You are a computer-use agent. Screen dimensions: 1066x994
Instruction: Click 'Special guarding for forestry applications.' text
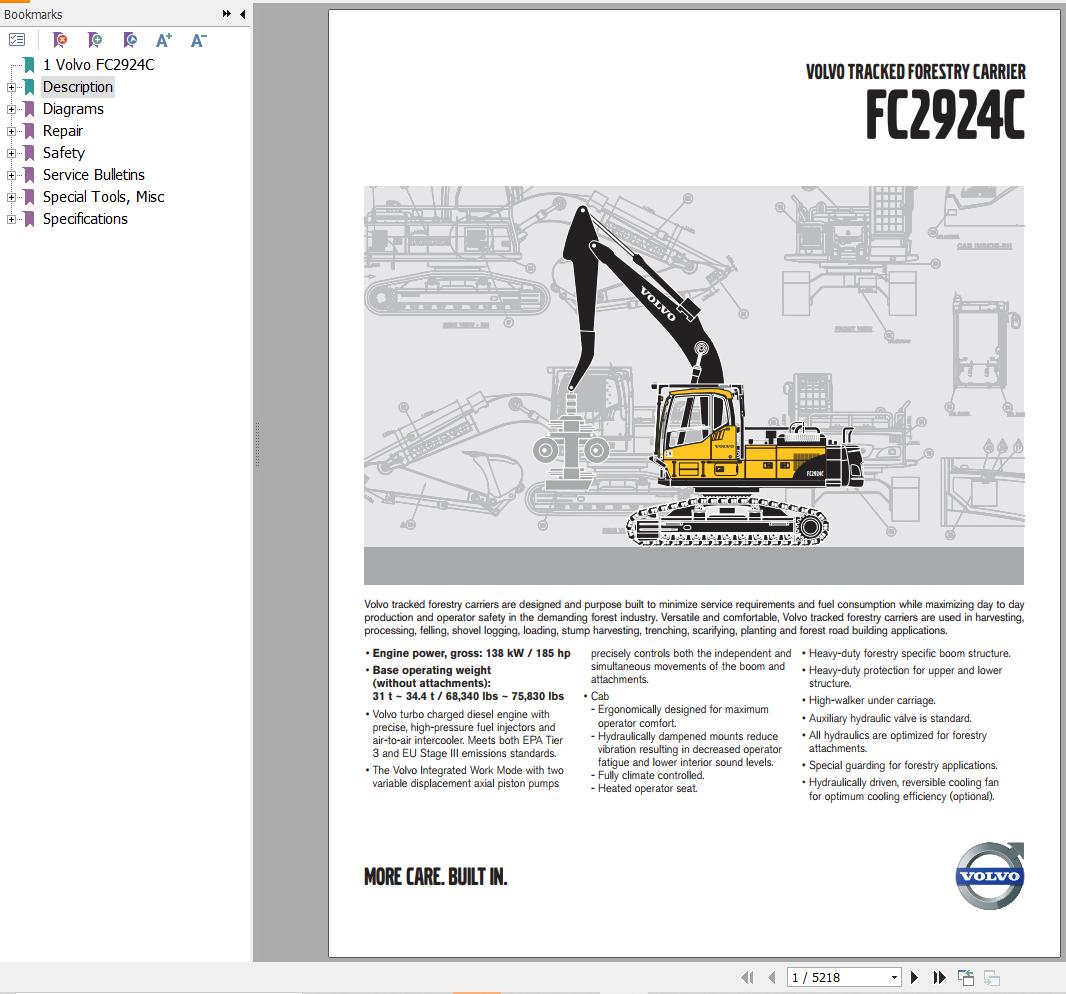click(903, 765)
